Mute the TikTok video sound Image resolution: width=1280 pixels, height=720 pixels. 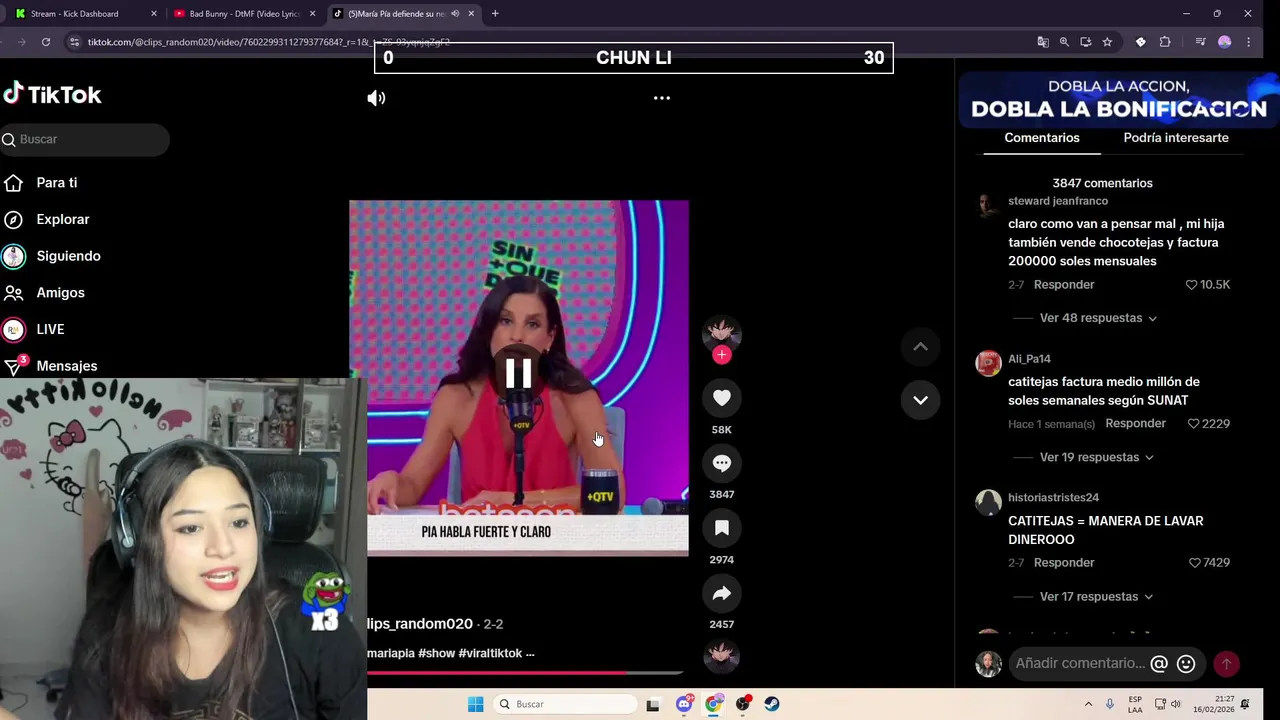[x=376, y=98]
